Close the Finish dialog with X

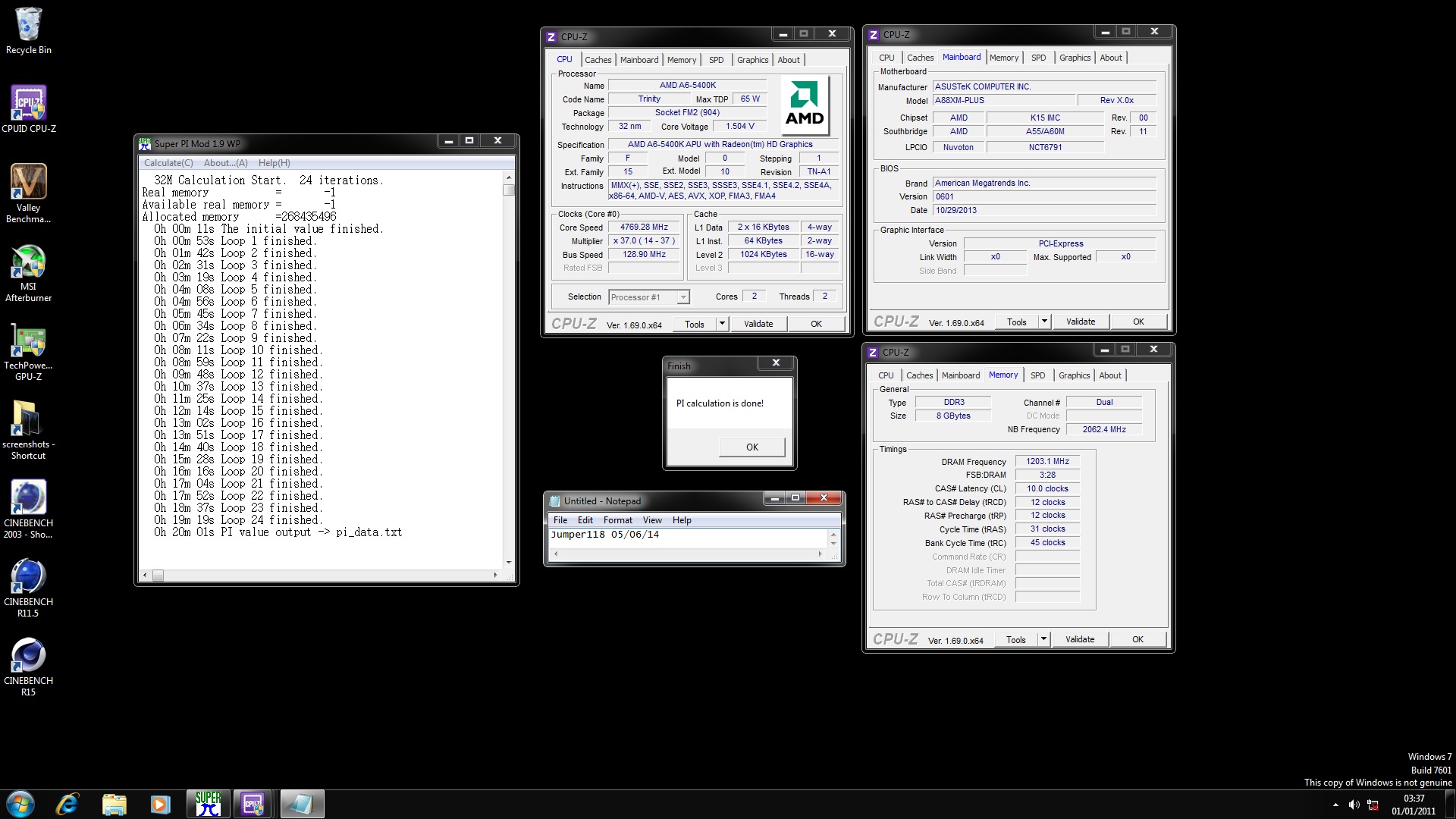pos(776,363)
